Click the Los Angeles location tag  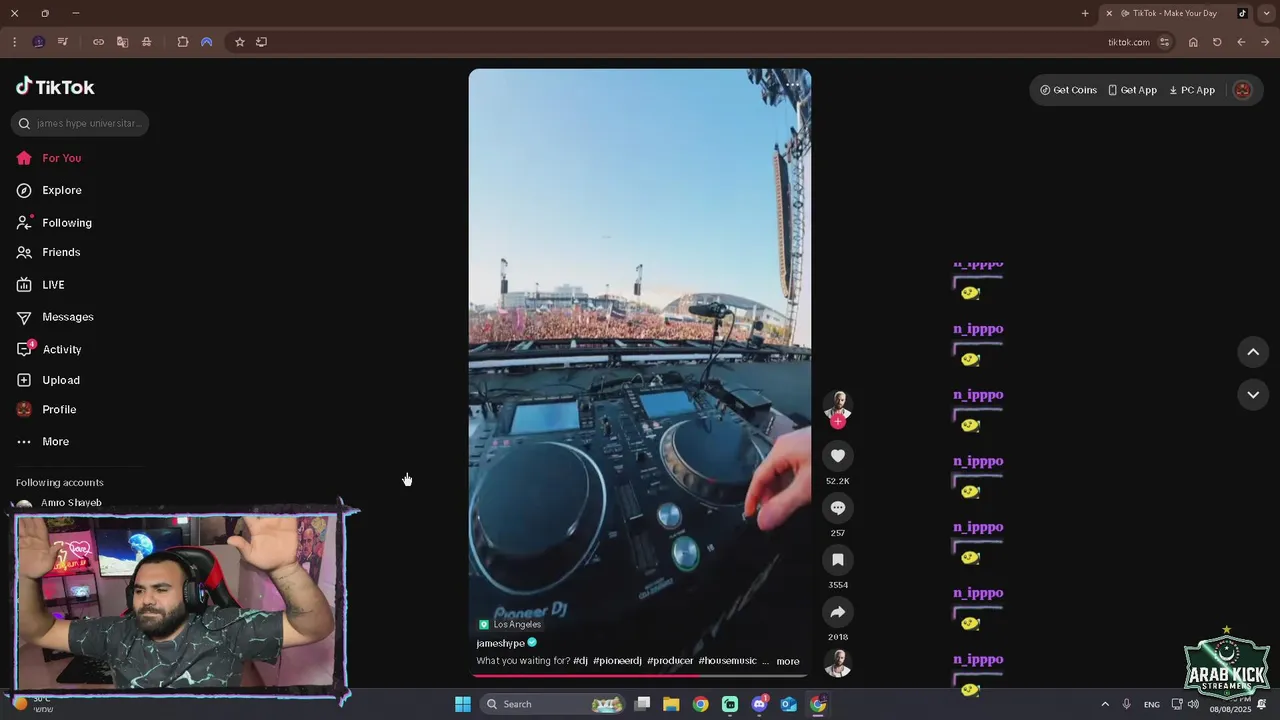(x=510, y=624)
